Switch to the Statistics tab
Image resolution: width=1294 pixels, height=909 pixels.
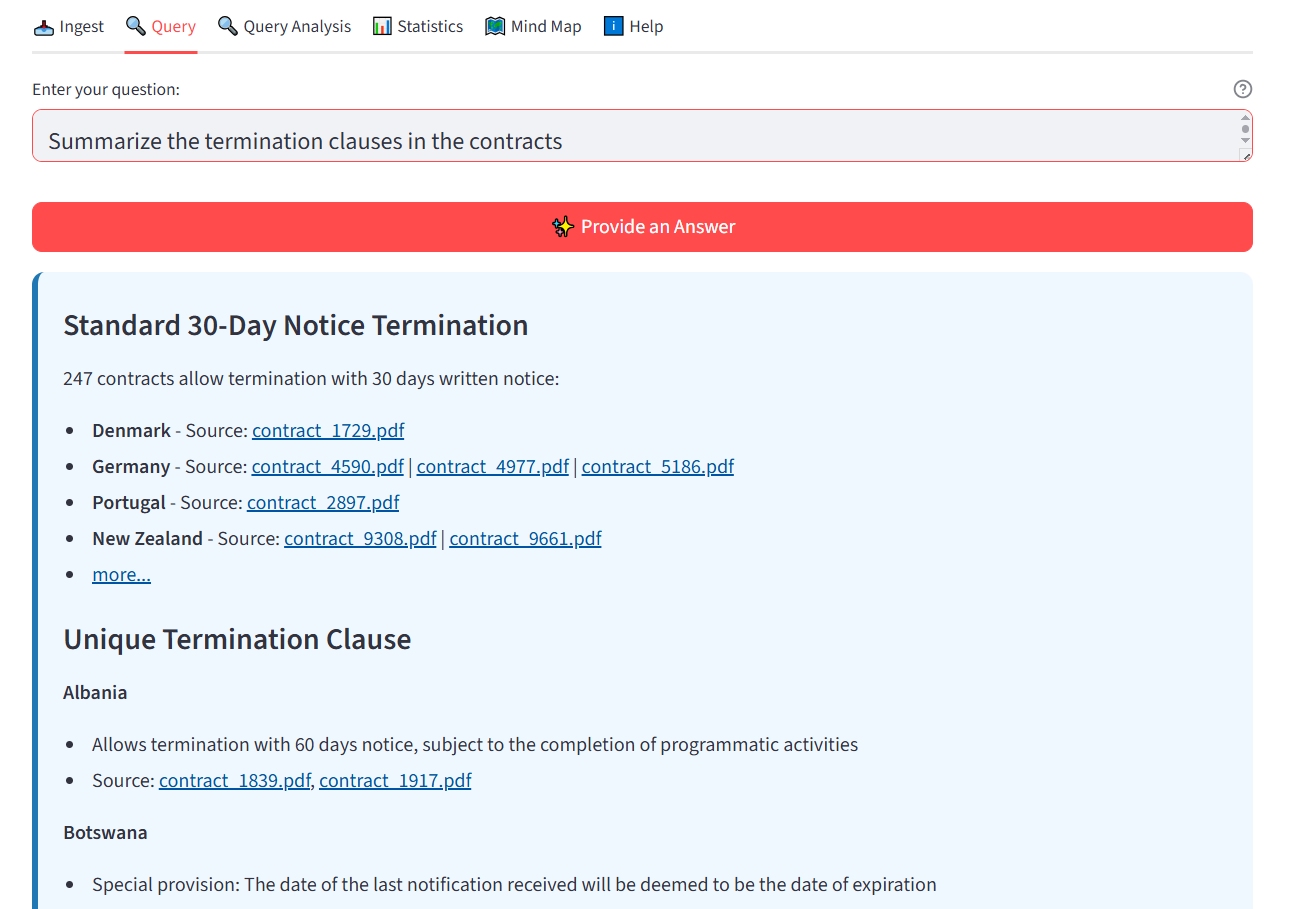click(418, 25)
